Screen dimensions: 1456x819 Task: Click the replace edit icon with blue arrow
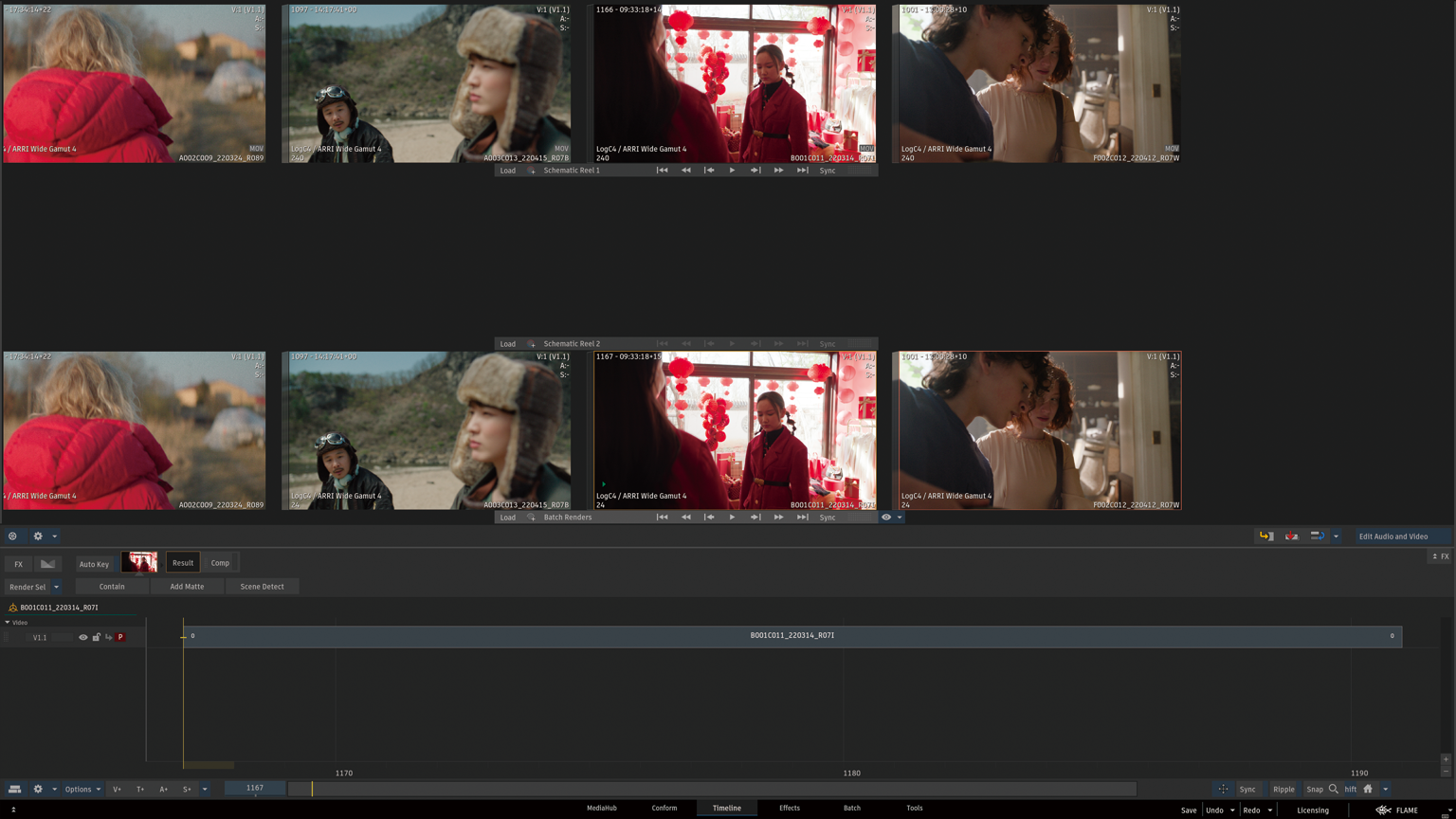point(1317,537)
